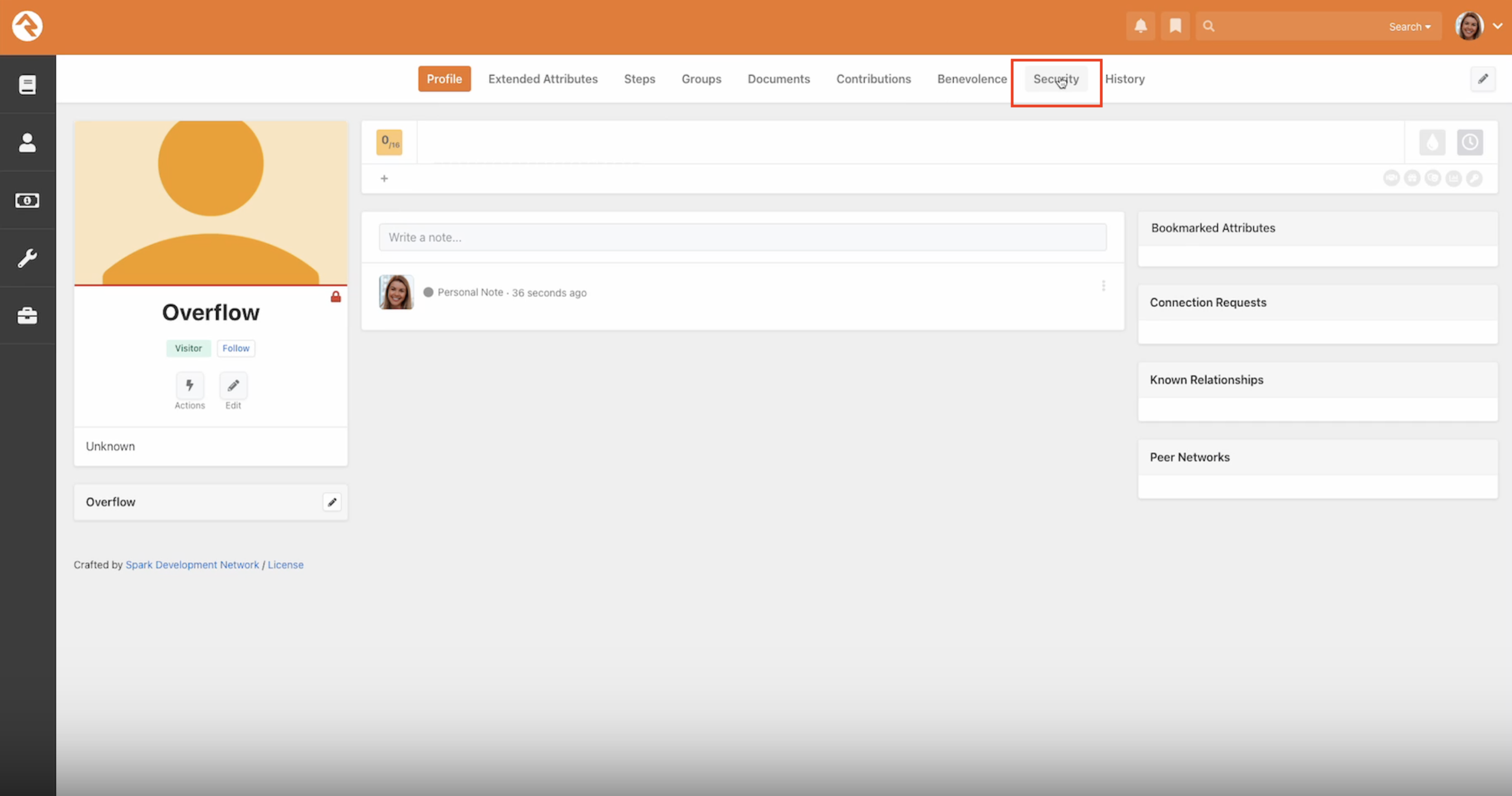Click the Bookmarked Attributes panel header
This screenshot has width=1512, height=796.
tap(1317, 228)
